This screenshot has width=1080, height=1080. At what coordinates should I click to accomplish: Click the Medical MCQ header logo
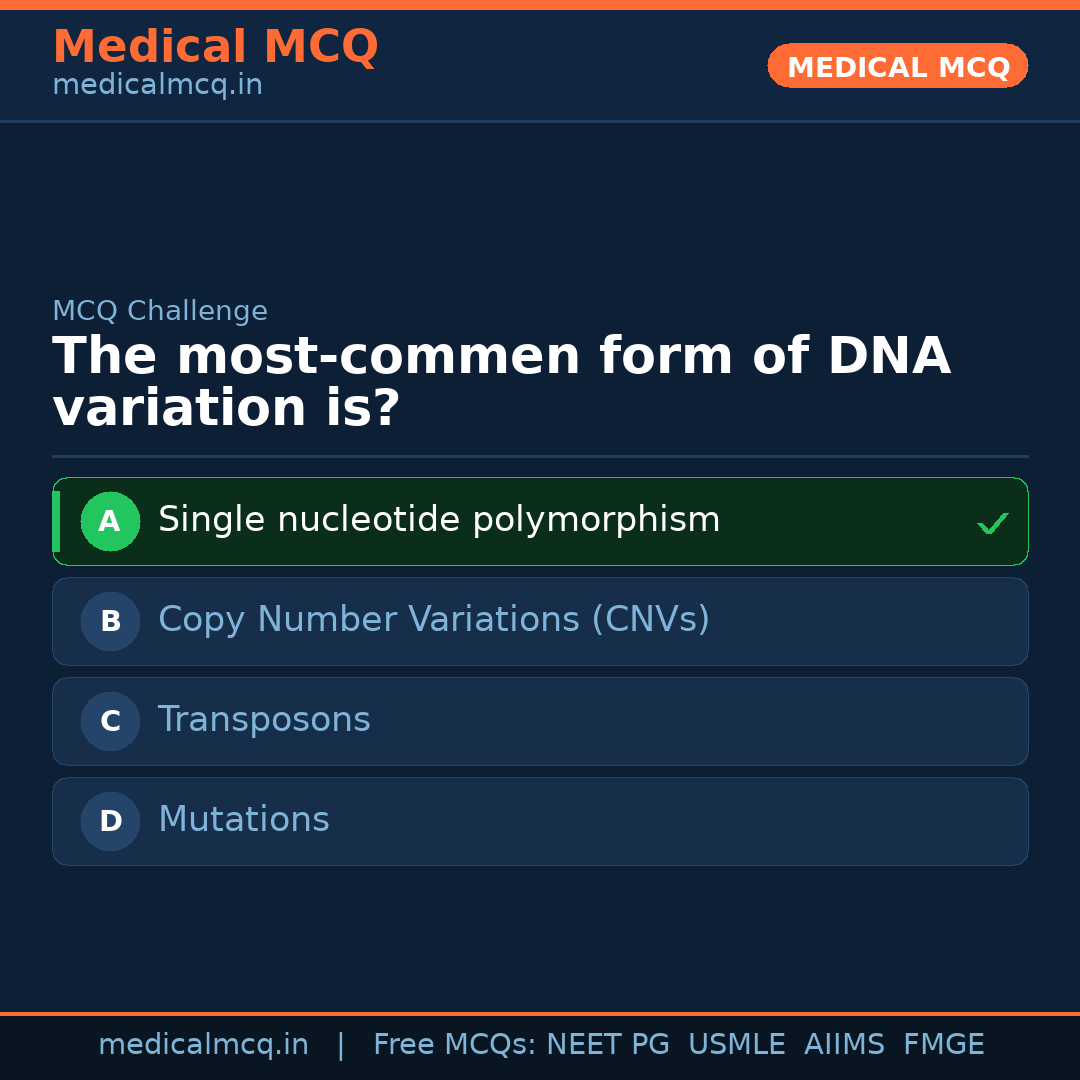215,47
